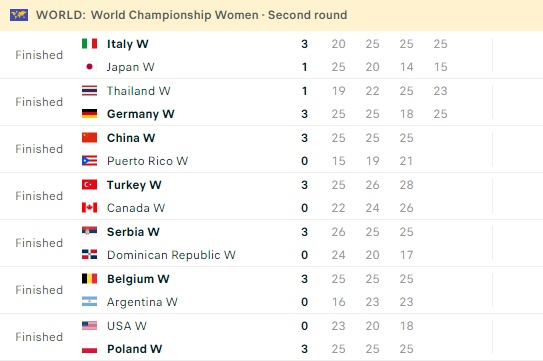The image size is (543, 361).
Task: Click the Canada flag icon
Action: [89, 208]
